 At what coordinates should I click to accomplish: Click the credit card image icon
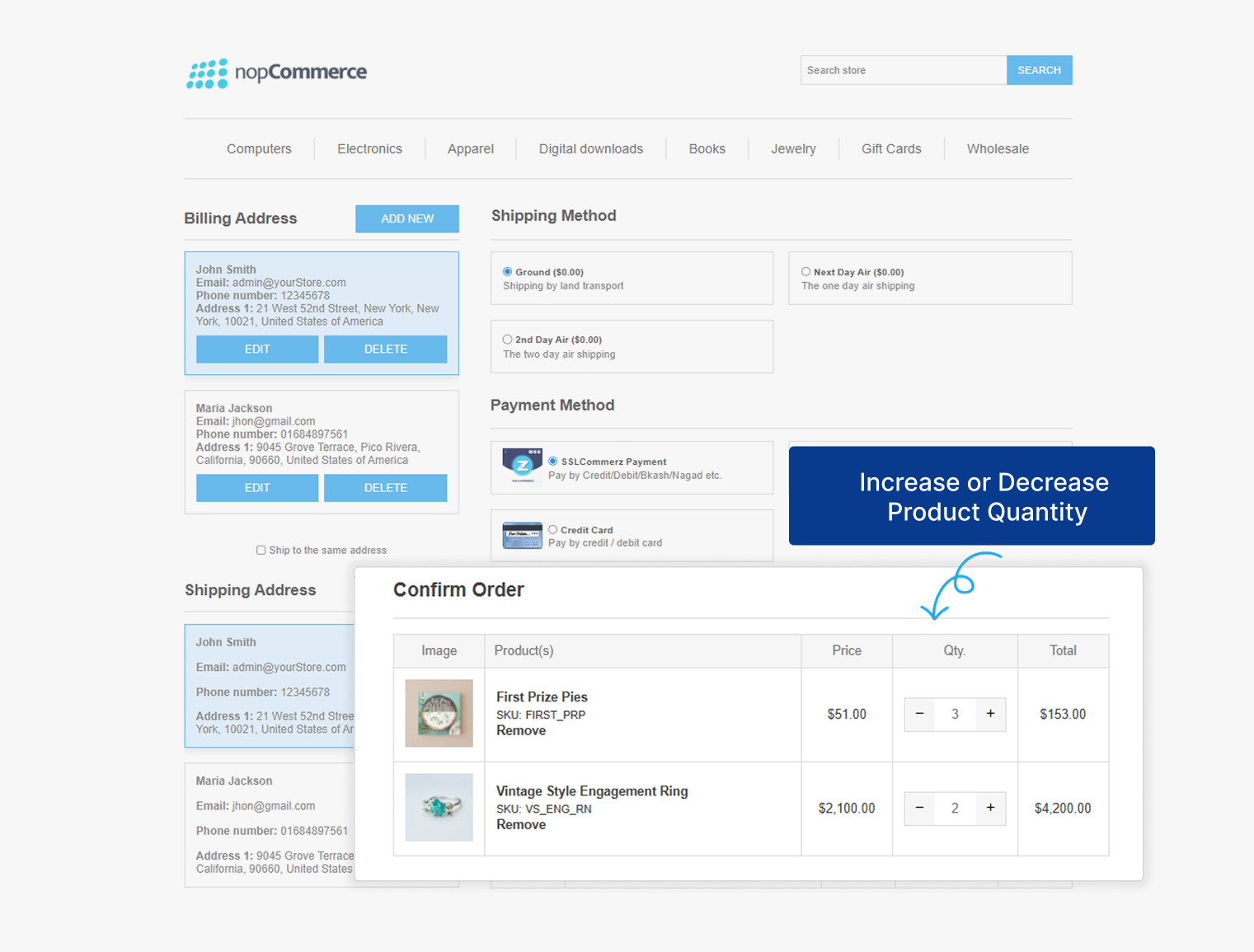[x=523, y=535]
